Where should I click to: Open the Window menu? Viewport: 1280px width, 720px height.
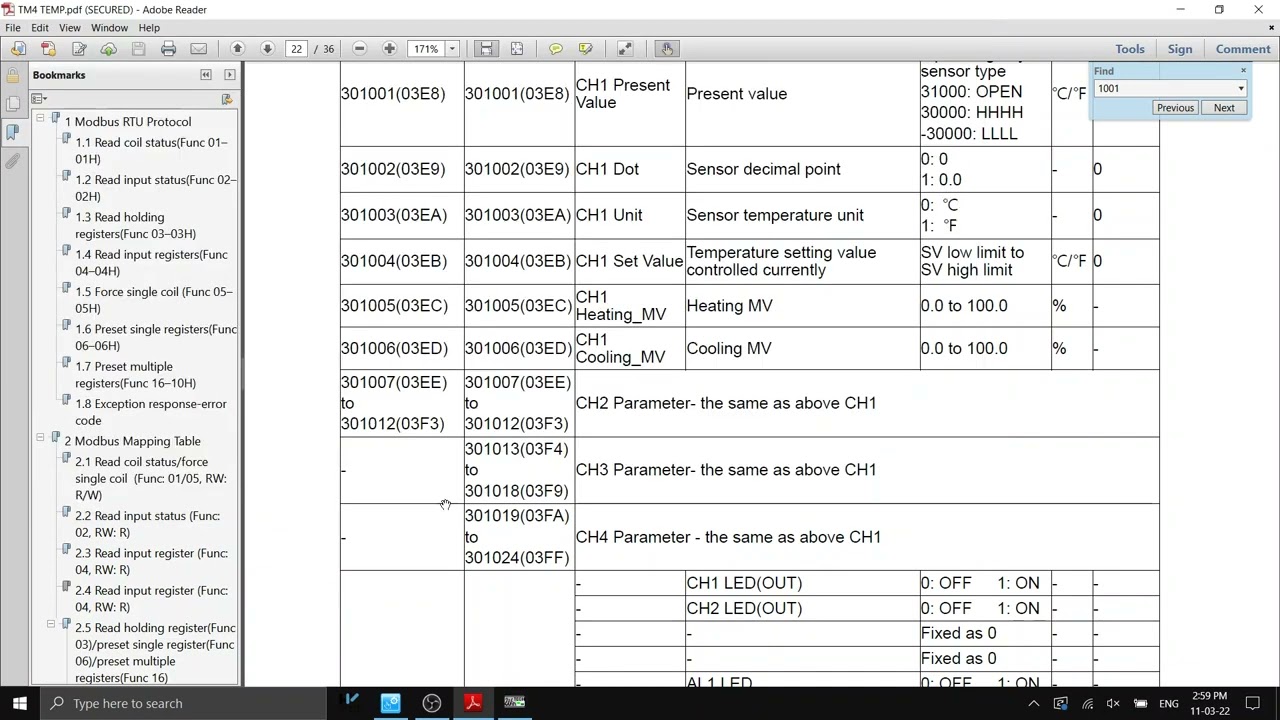pos(110,27)
